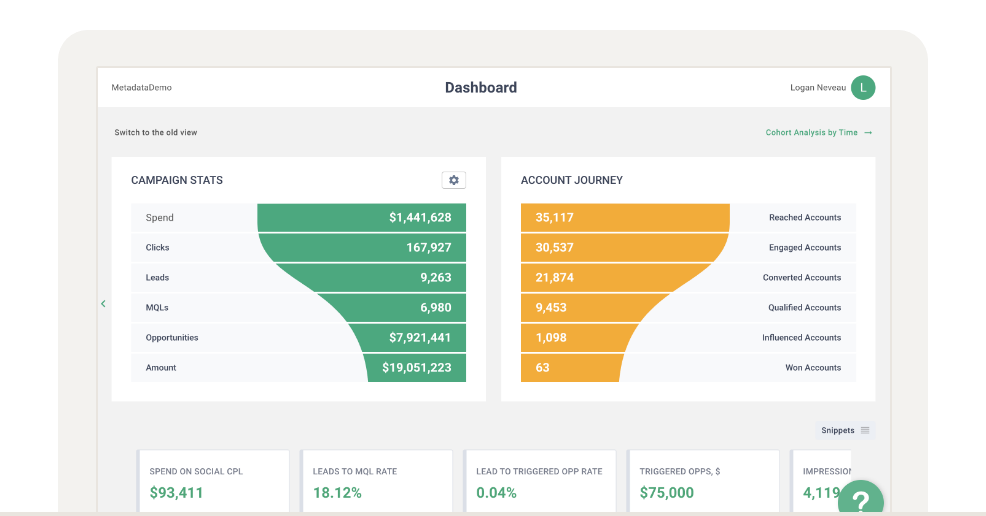Select Spend bar showing $1,441,628

tap(362, 217)
